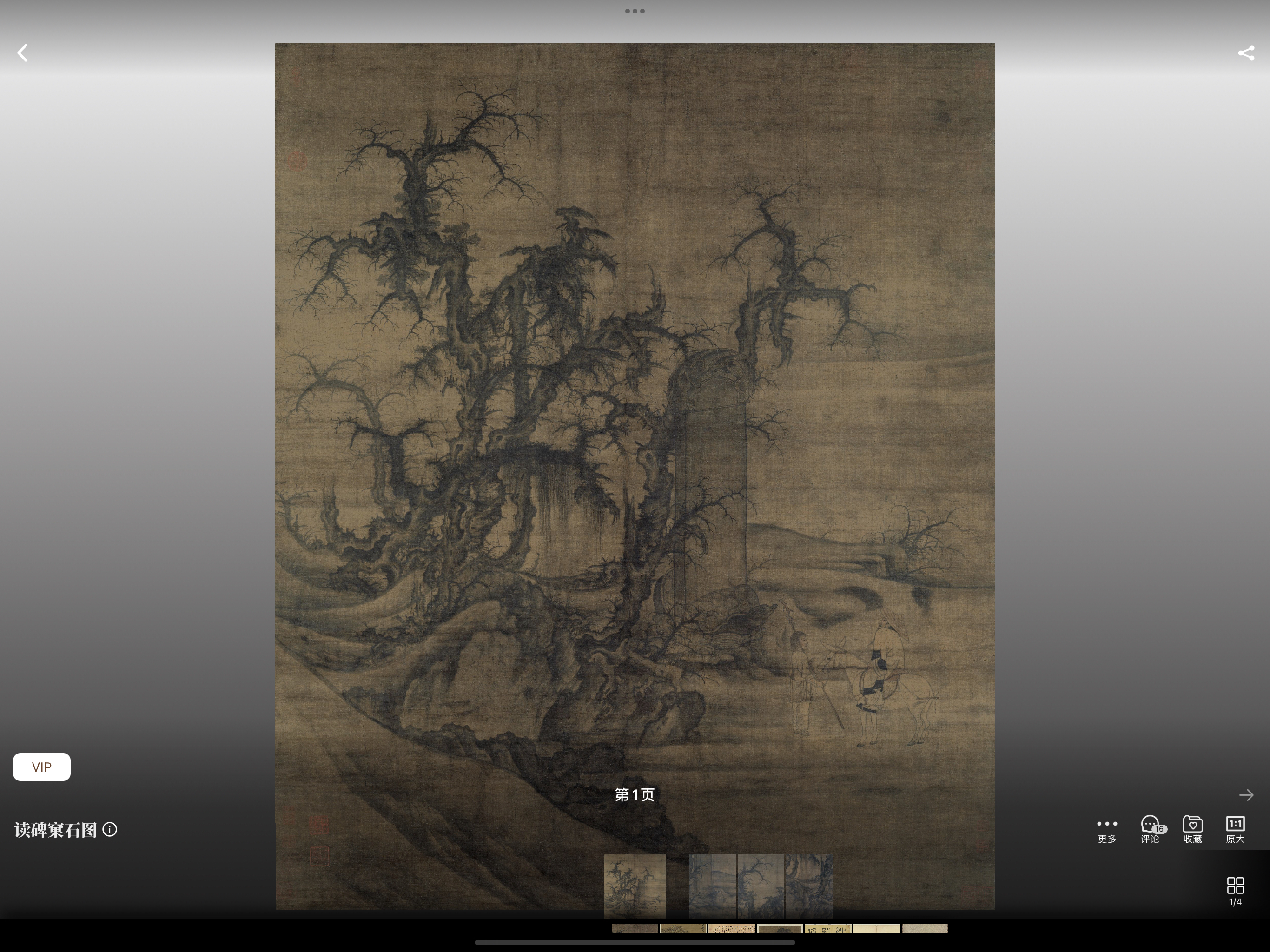Screen dimensions: 1270x952
Task: Select the 读碑窠石图 title text
Action: (56, 830)
